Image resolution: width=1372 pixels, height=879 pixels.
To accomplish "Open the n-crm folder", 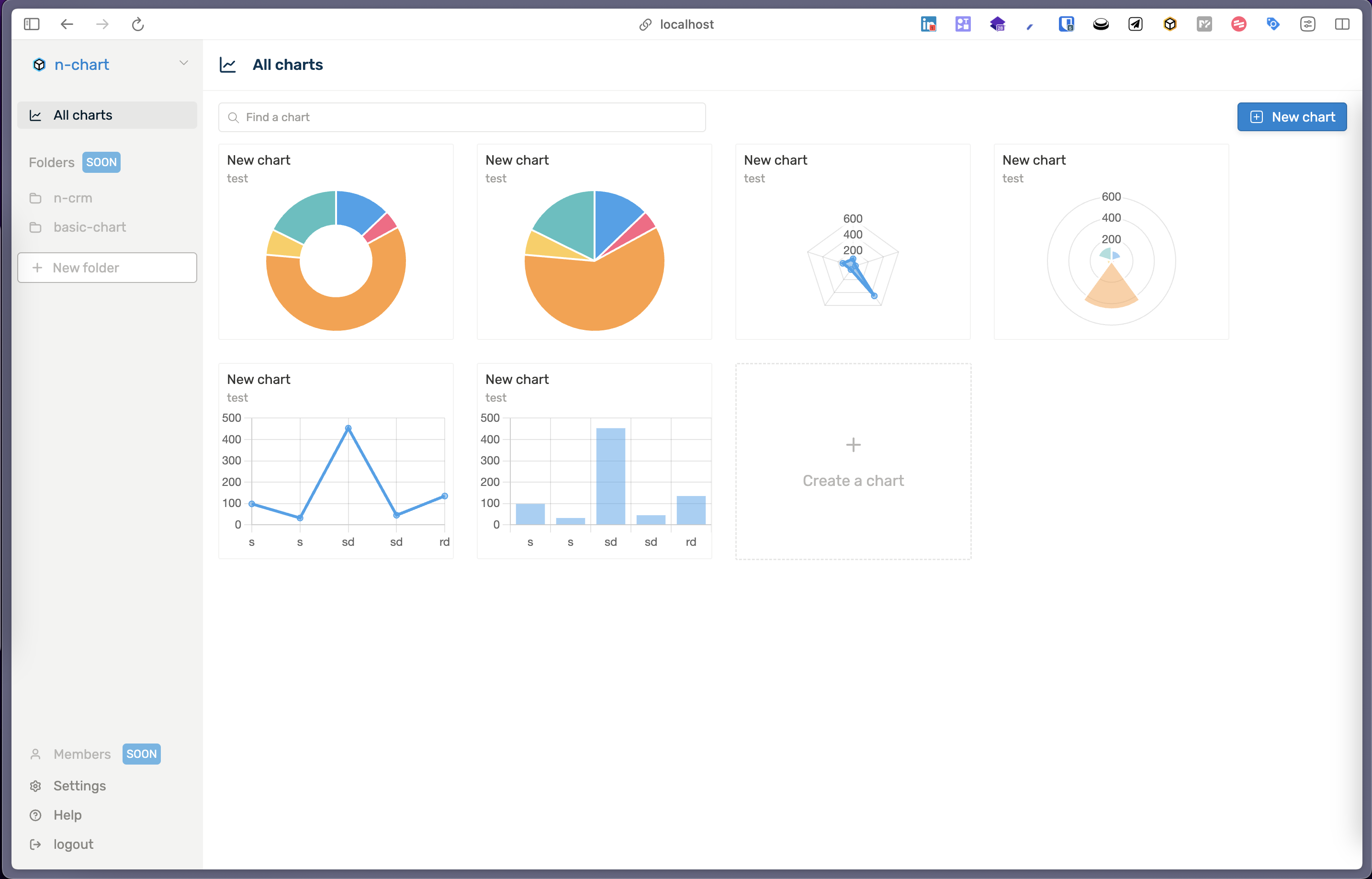I will (x=73, y=198).
